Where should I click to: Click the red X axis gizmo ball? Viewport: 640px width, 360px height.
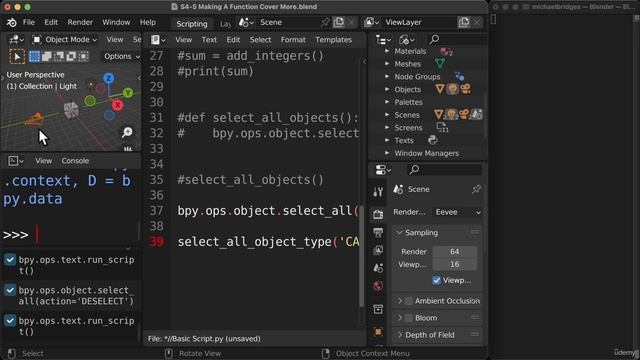coord(118,105)
